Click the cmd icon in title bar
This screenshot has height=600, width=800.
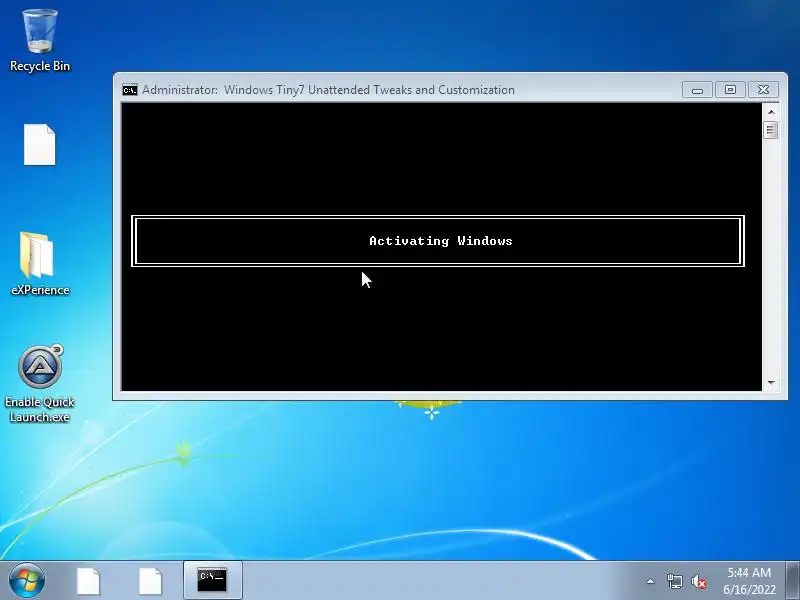tap(130, 90)
